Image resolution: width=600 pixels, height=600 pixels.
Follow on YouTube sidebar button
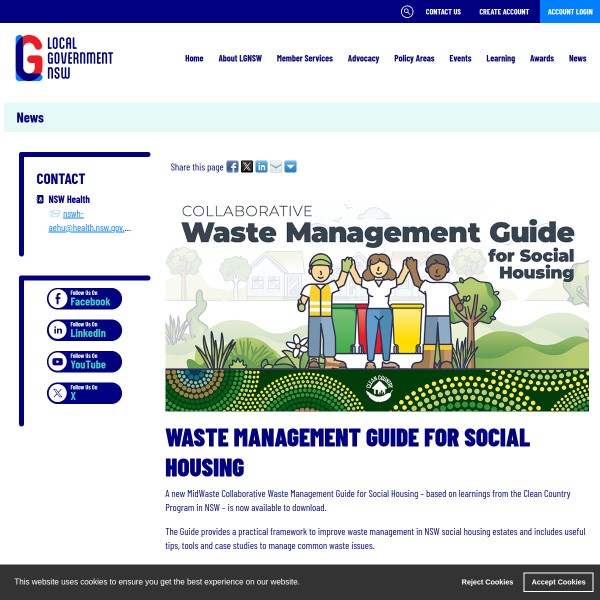(84, 362)
